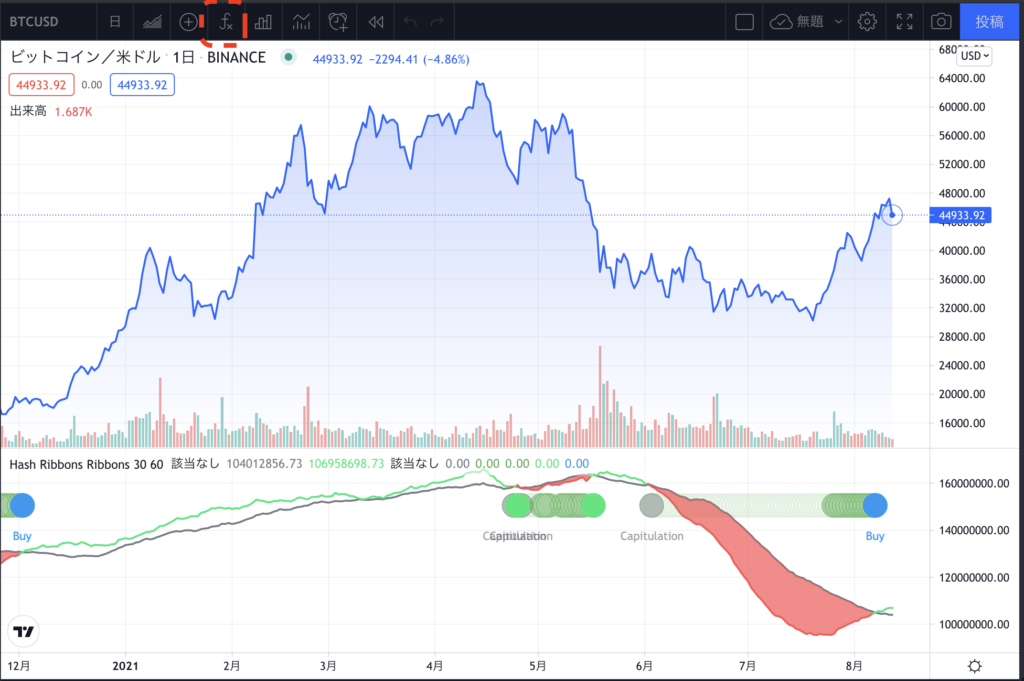The image size is (1024, 681).
Task: Start bar replay with the rewind icon
Action: (376, 22)
